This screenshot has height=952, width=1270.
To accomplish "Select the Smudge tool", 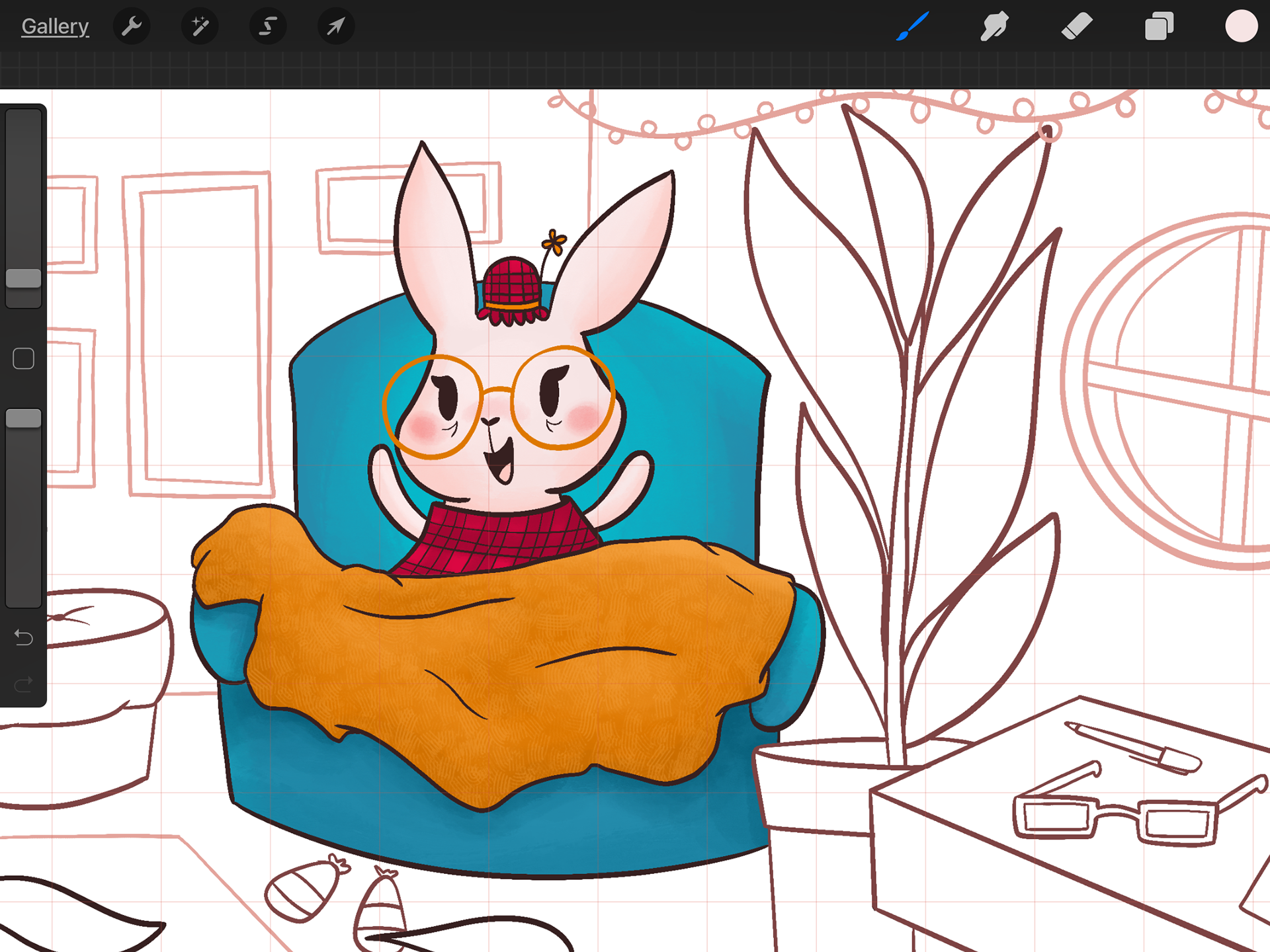I will click(994, 26).
